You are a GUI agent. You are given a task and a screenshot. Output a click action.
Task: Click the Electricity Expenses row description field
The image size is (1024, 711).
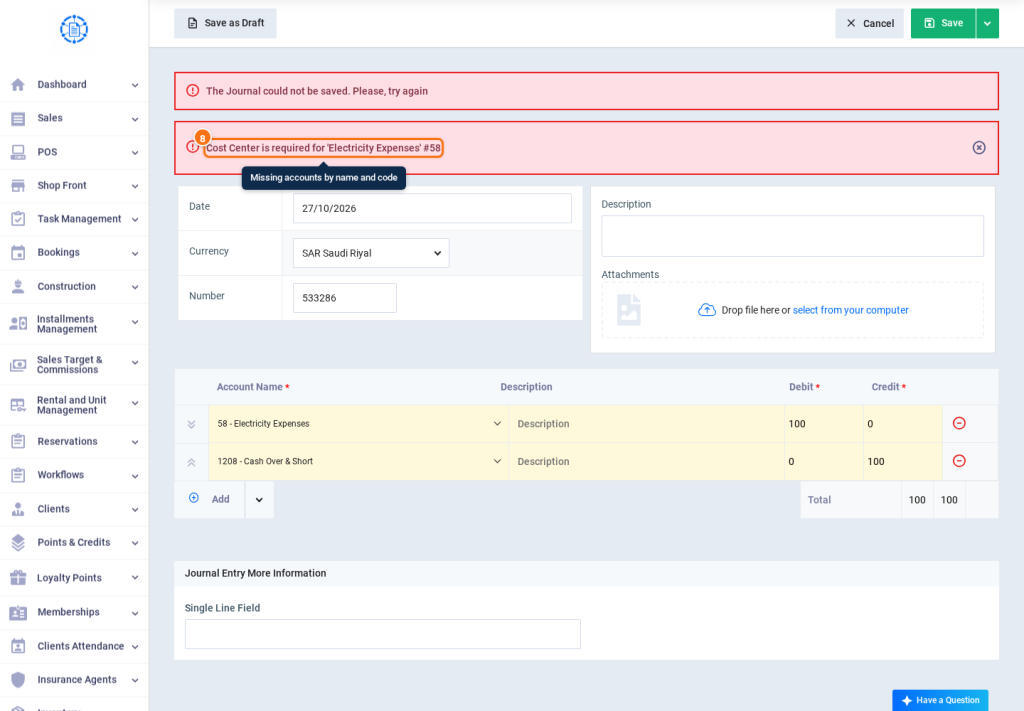coord(647,424)
